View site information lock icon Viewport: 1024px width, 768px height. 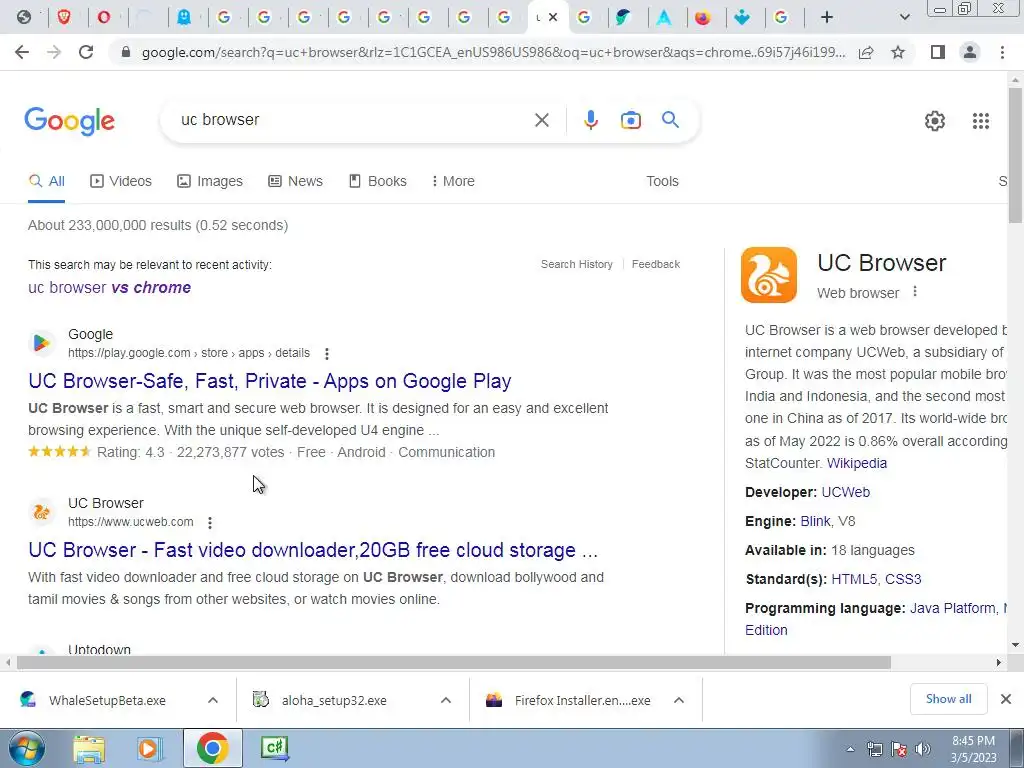tap(126, 52)
